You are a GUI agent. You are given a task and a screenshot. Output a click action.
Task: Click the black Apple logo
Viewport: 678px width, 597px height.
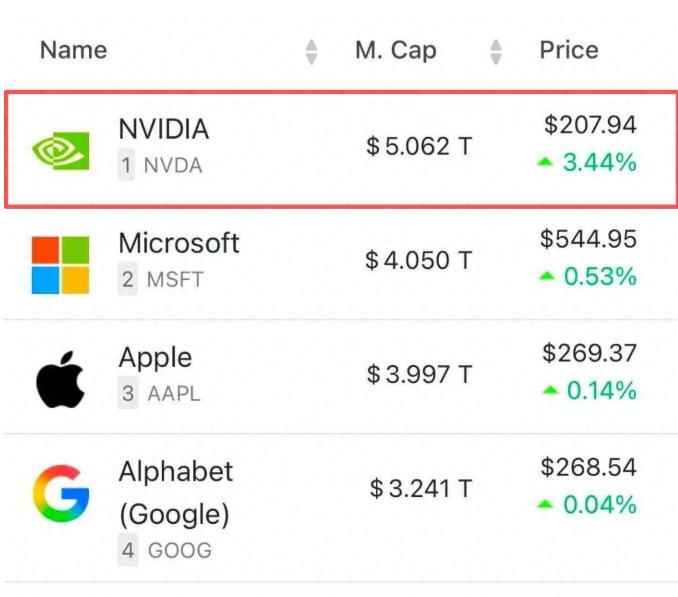[60, 381]
